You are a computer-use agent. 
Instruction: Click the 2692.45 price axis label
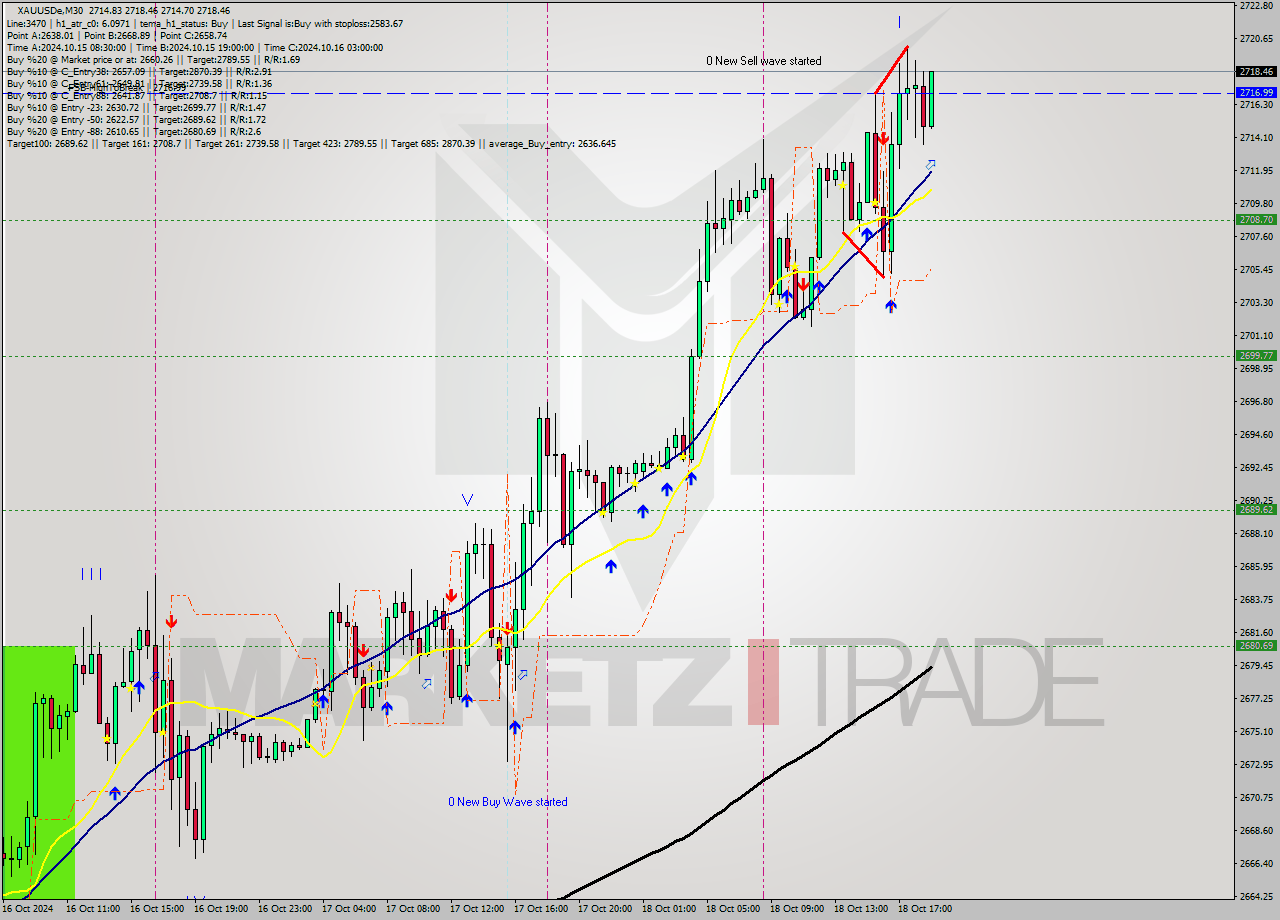click(1255, 467)
